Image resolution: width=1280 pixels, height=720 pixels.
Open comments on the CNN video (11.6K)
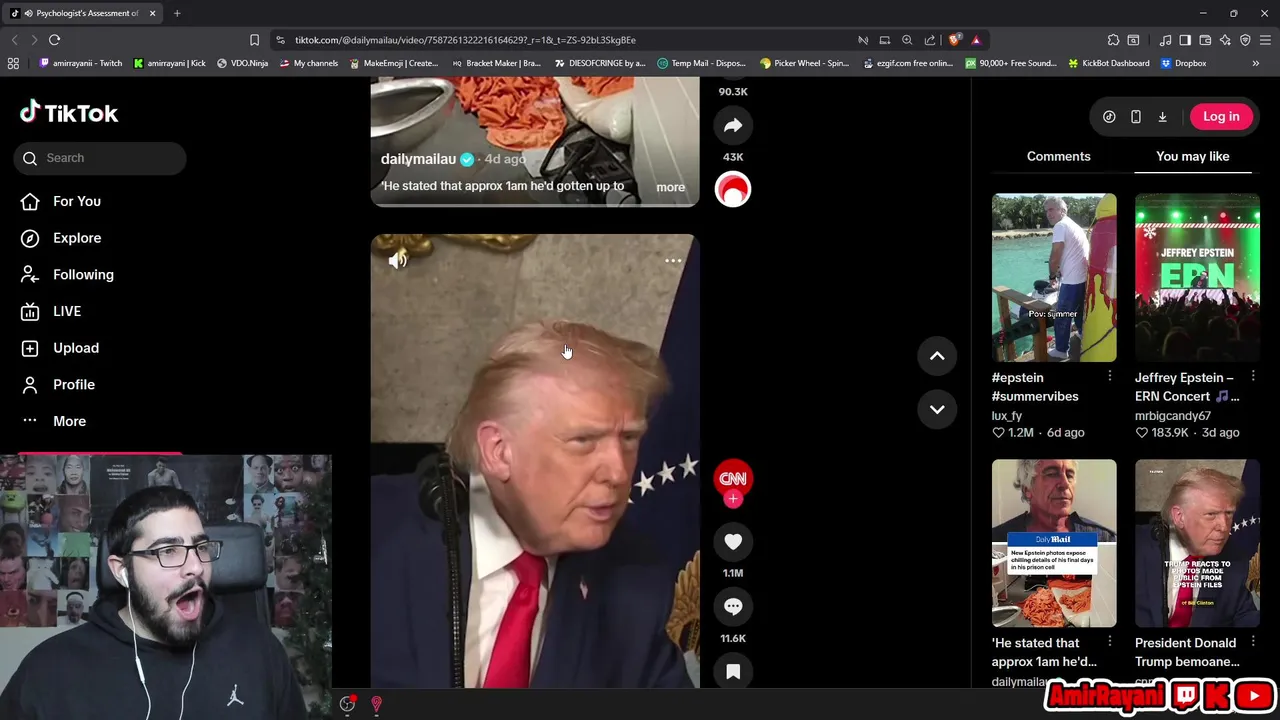pyautogui.click(x=733, y=606)
